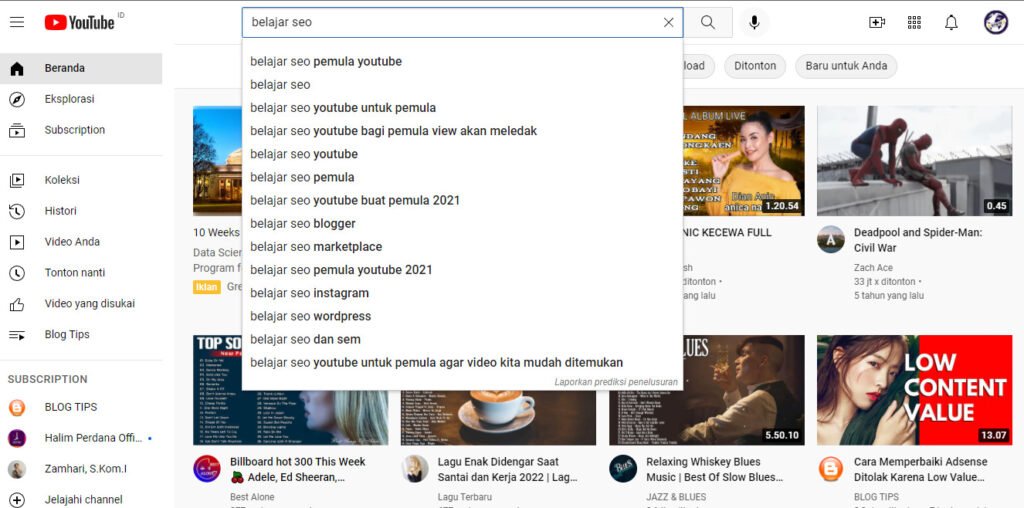Open Zach Ace channel avatar

(831, 240)
